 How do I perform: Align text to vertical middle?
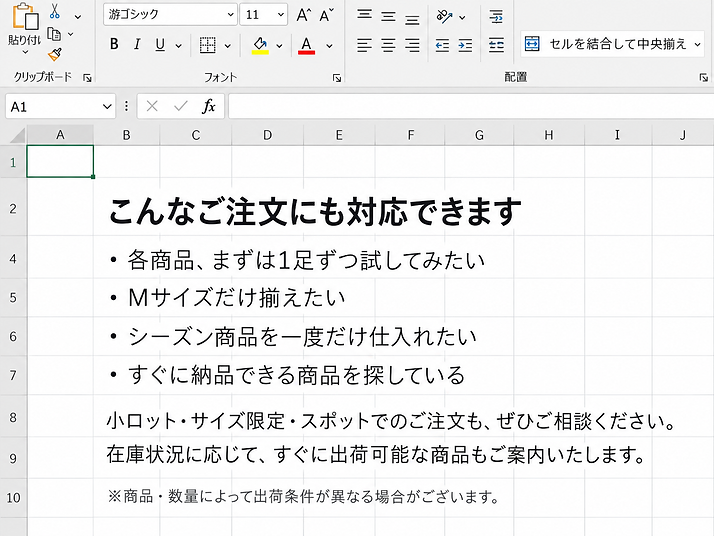pos(388,17)
